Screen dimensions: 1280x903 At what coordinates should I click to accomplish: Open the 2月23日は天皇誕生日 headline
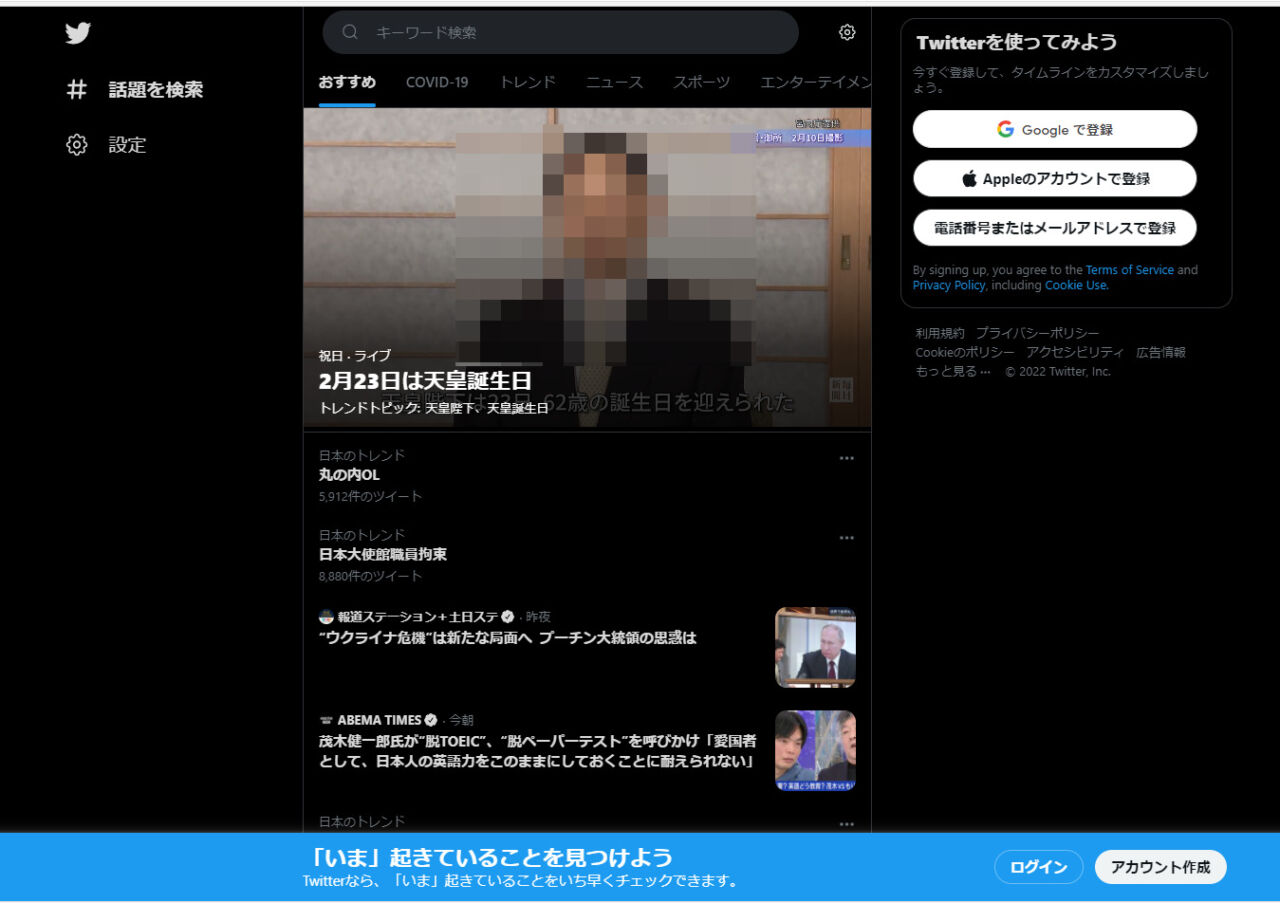pyautogui.click(x=425, y=381)
